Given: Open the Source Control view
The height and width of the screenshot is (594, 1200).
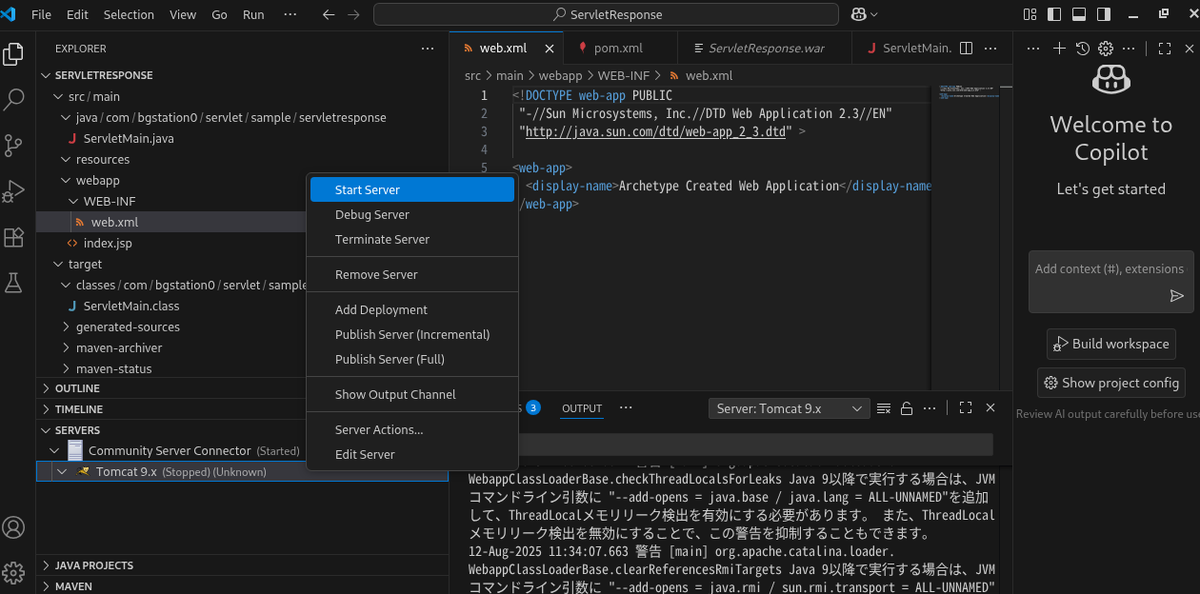Looking at the screenshot, I should point(14,145).
